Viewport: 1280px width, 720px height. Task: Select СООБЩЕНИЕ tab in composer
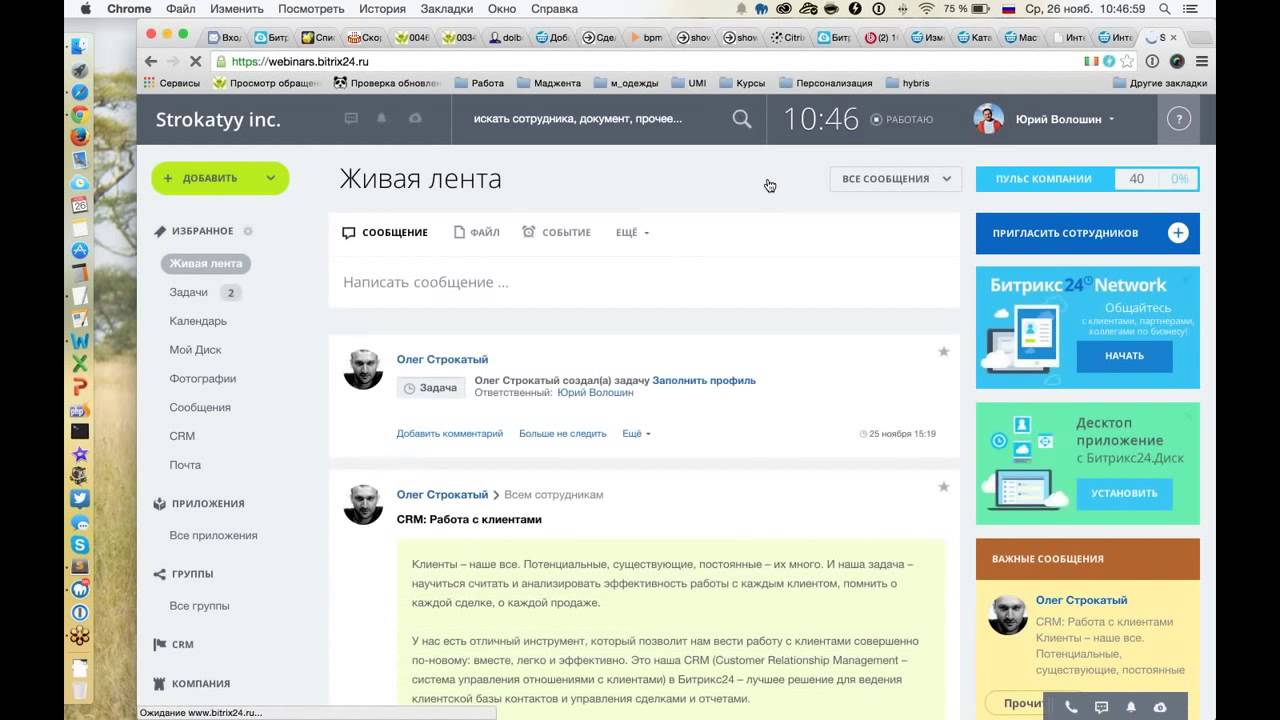385,232
